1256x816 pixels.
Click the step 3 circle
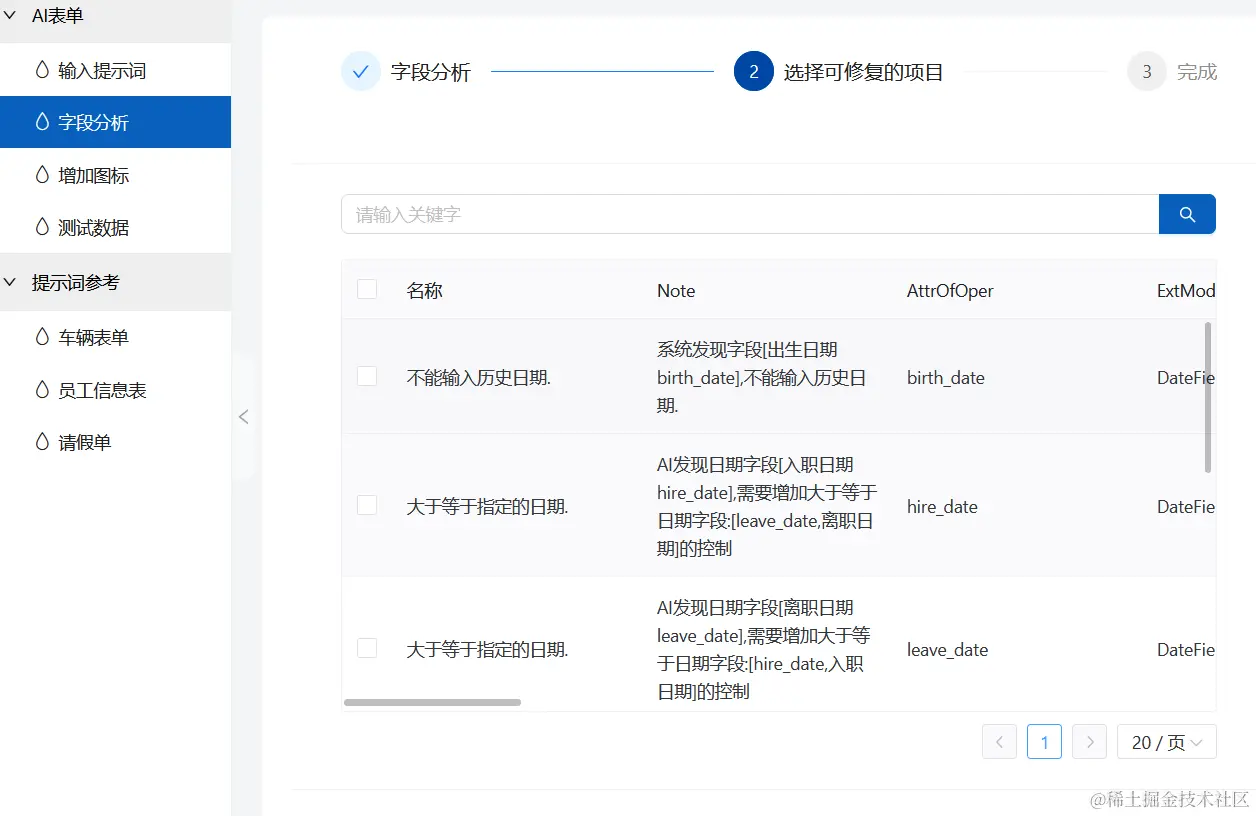pos(1147,71)
